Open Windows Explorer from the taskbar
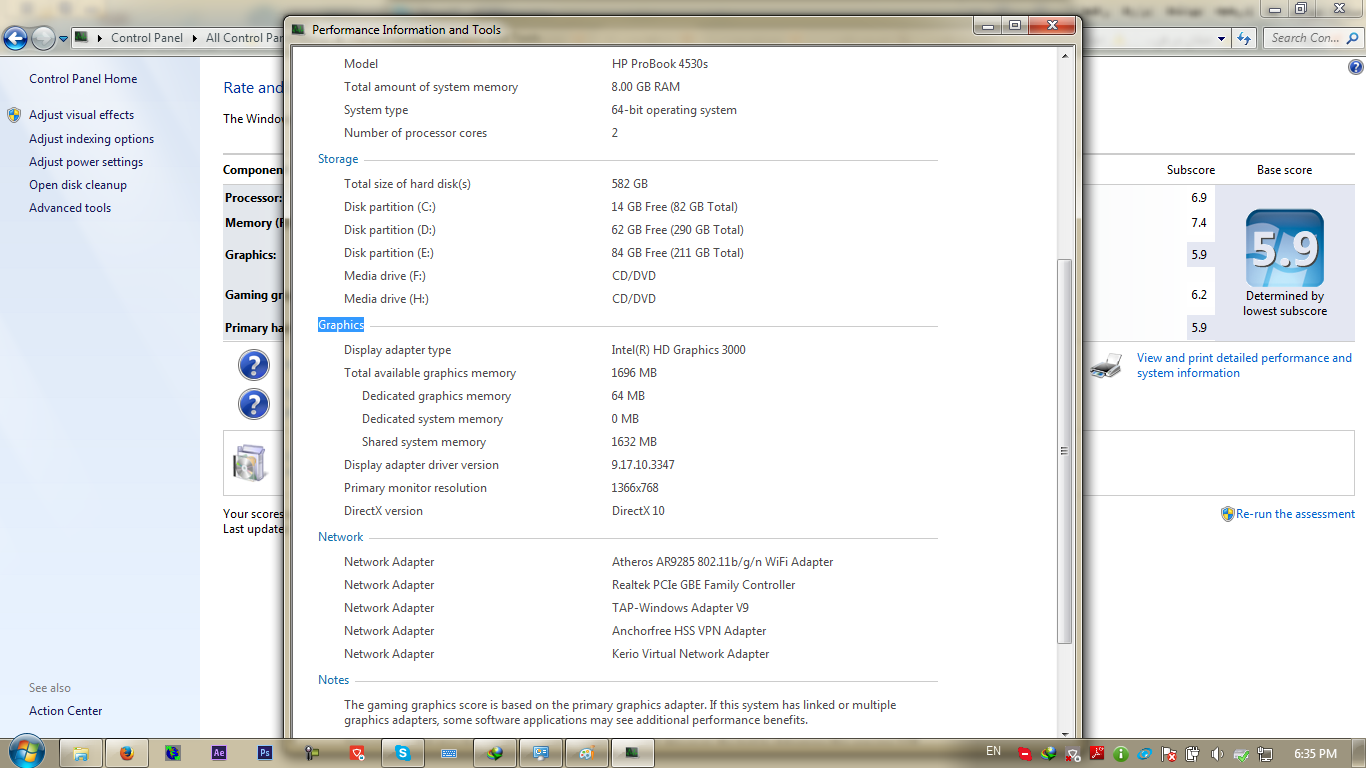1366x768 pixels. (81, 753)
